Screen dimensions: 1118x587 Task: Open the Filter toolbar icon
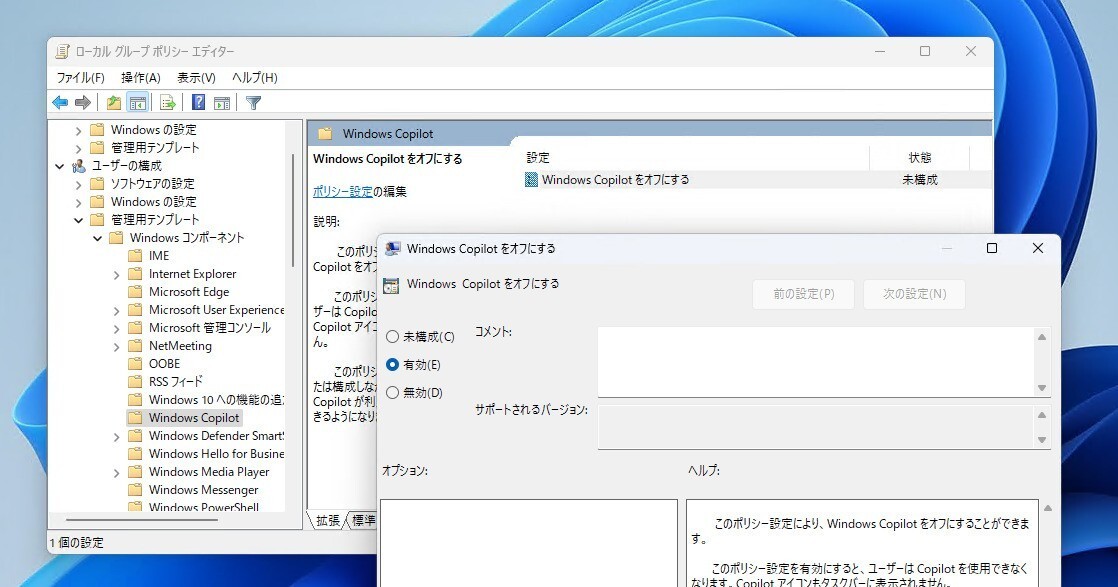tap(253, 102)
